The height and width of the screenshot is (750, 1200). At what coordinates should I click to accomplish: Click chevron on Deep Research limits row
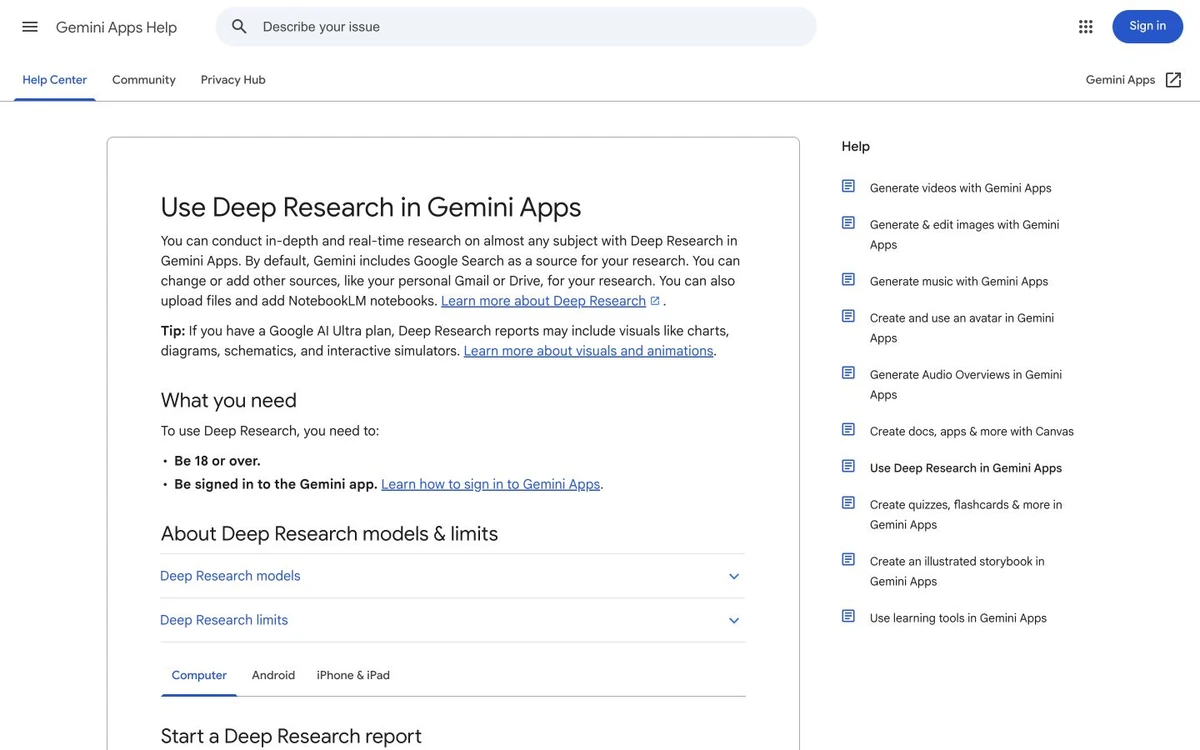[x=734, y=621]
